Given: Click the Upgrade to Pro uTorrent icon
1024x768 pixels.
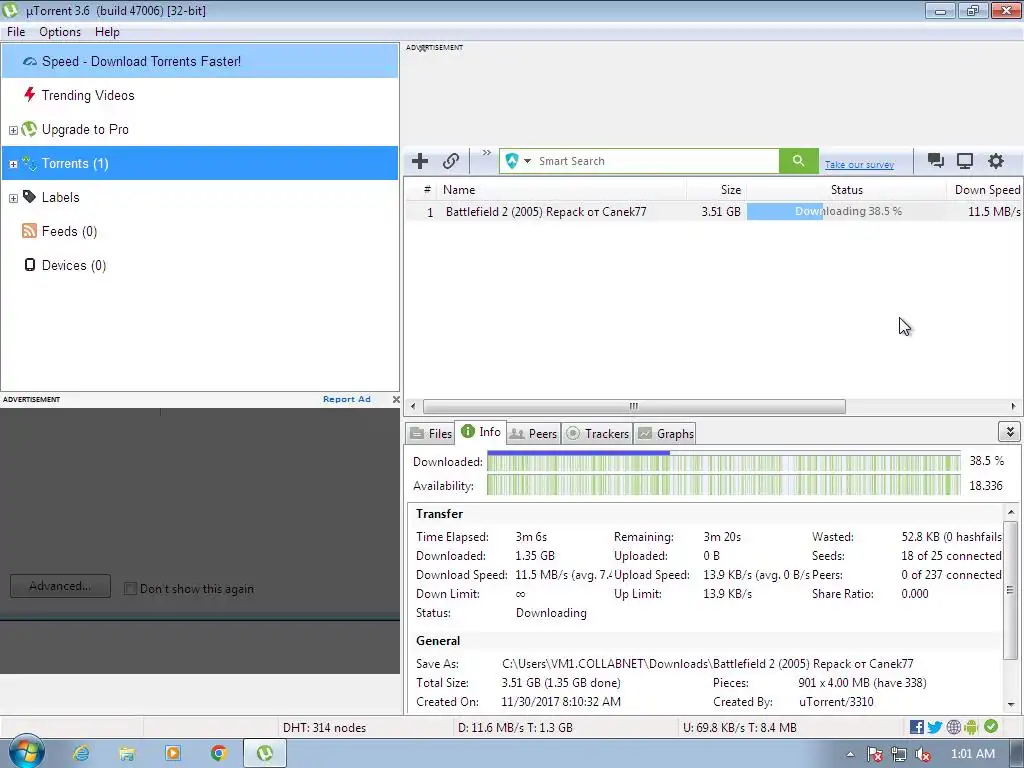Looking at the screenshot, I should (29, 129).
